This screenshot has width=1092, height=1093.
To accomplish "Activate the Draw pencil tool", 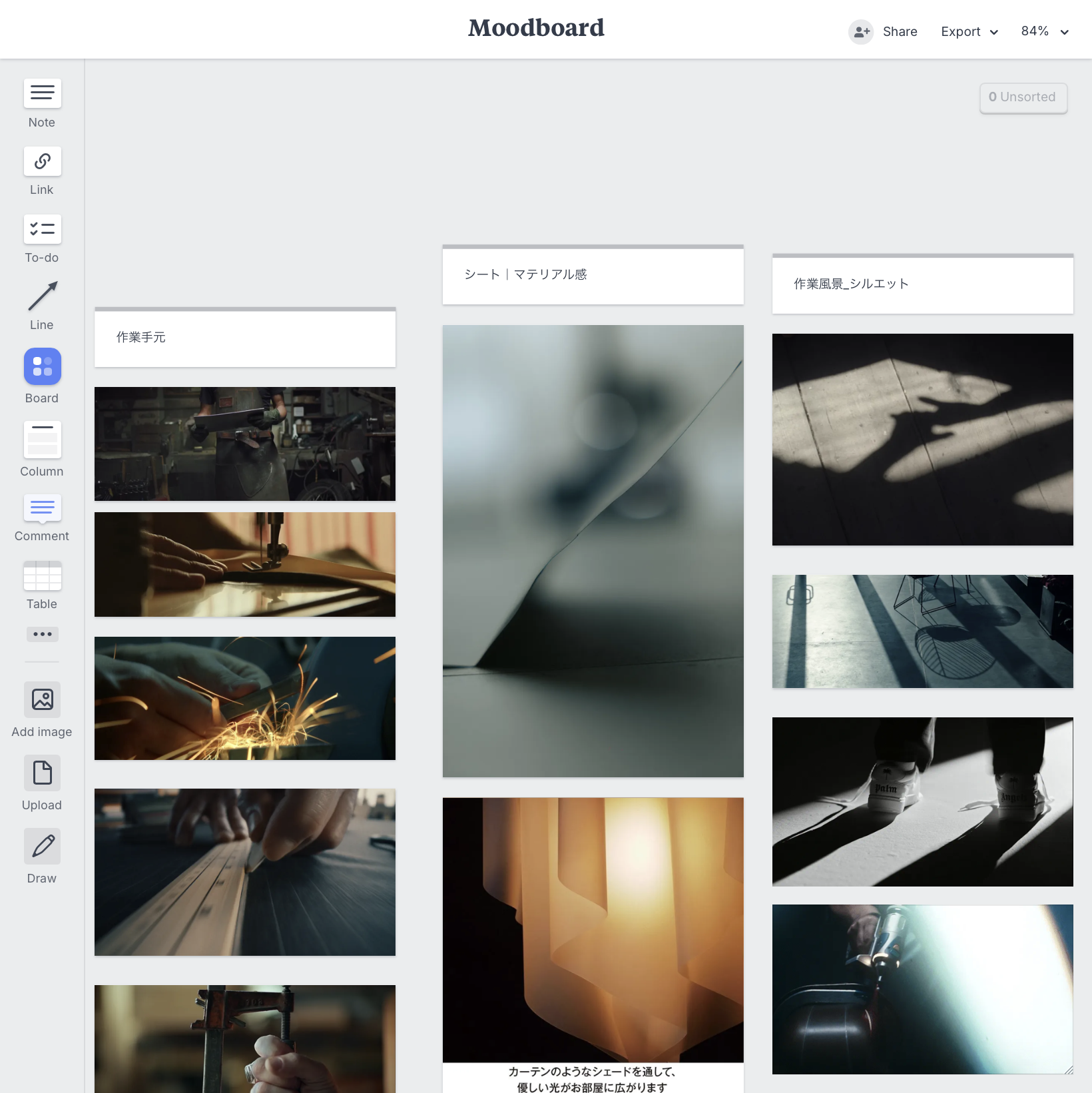I will 42,846.
